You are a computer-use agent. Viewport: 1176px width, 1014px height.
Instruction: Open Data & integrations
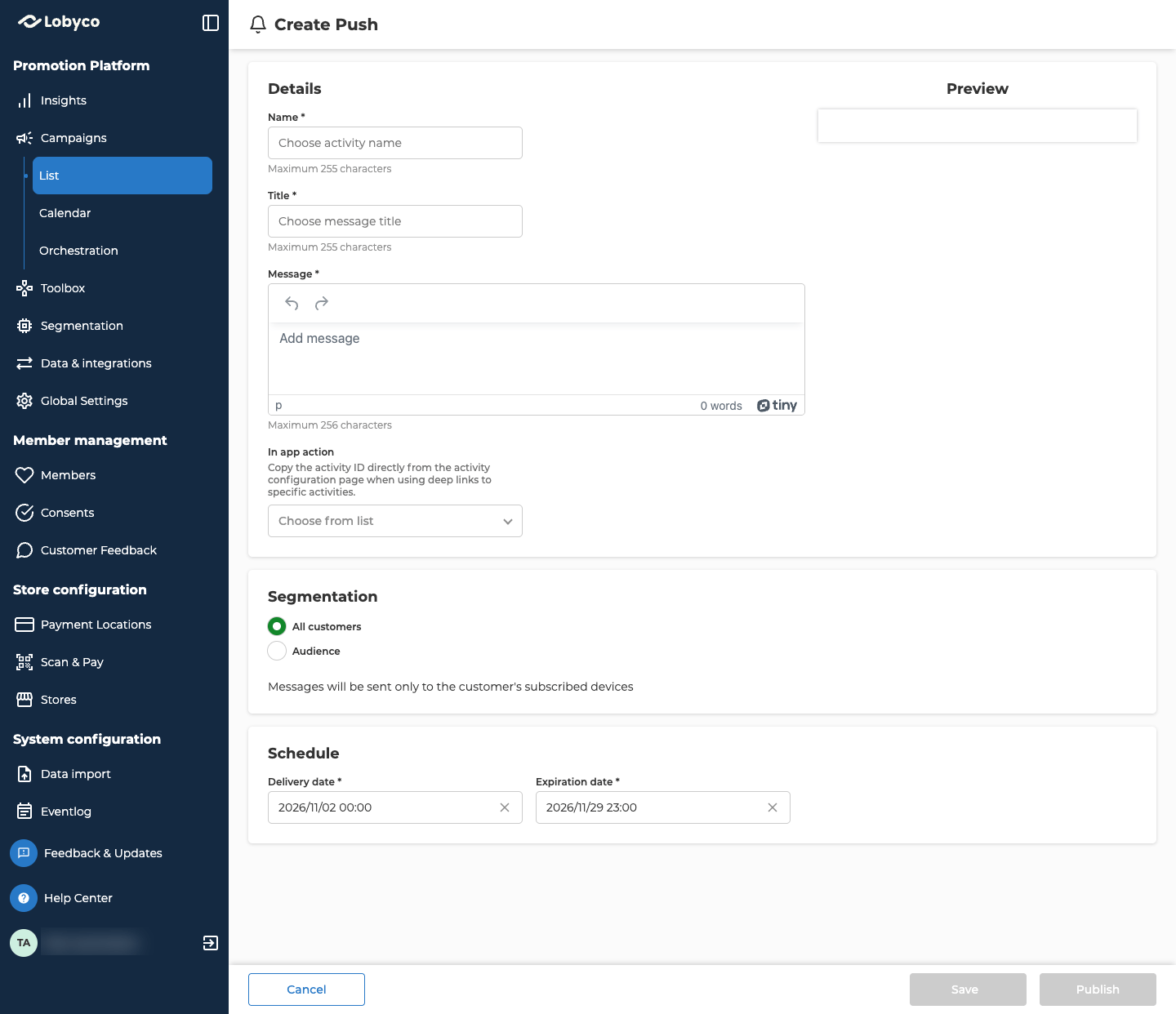coord(96,363)
